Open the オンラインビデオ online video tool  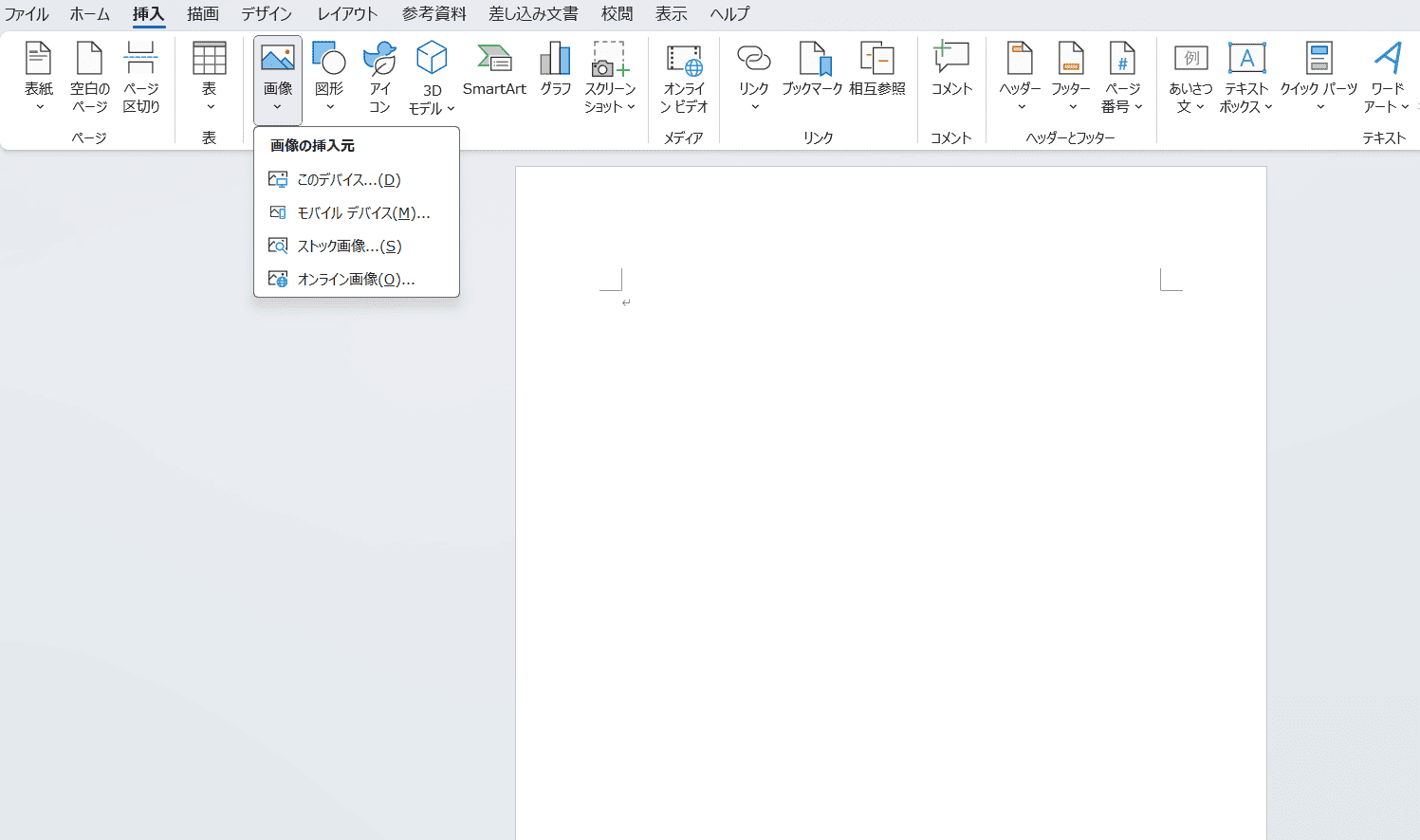(684, 61)
